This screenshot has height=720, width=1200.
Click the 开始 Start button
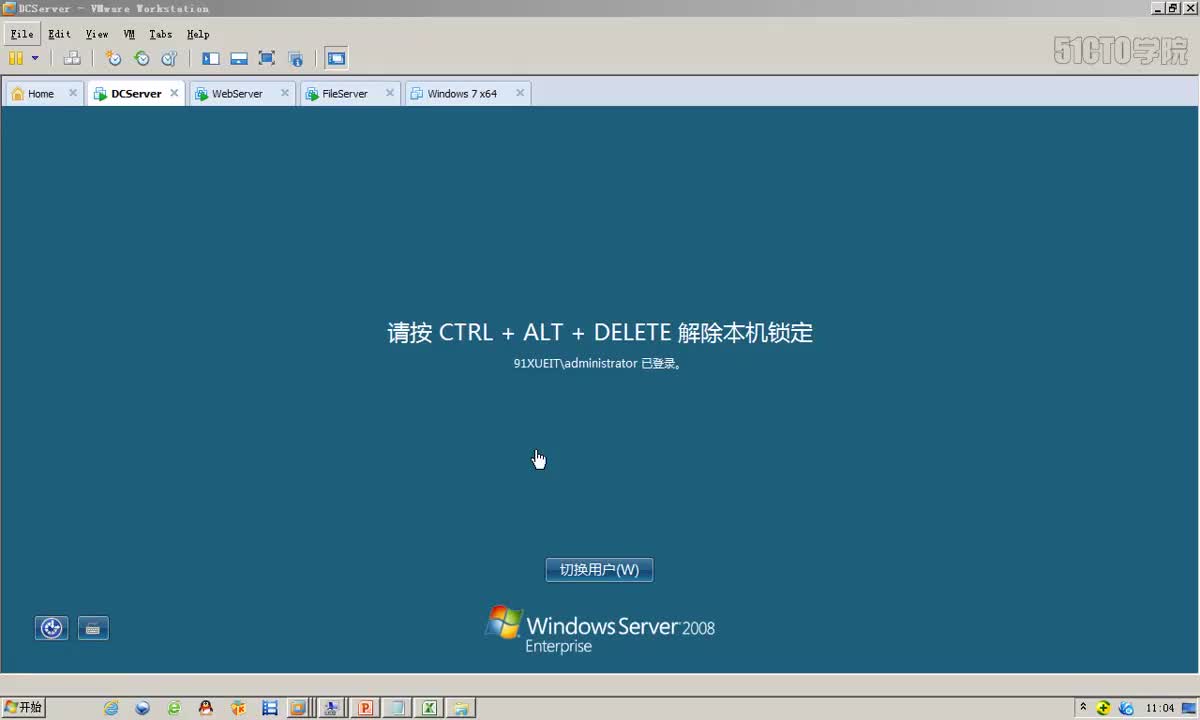pos(23,708)
